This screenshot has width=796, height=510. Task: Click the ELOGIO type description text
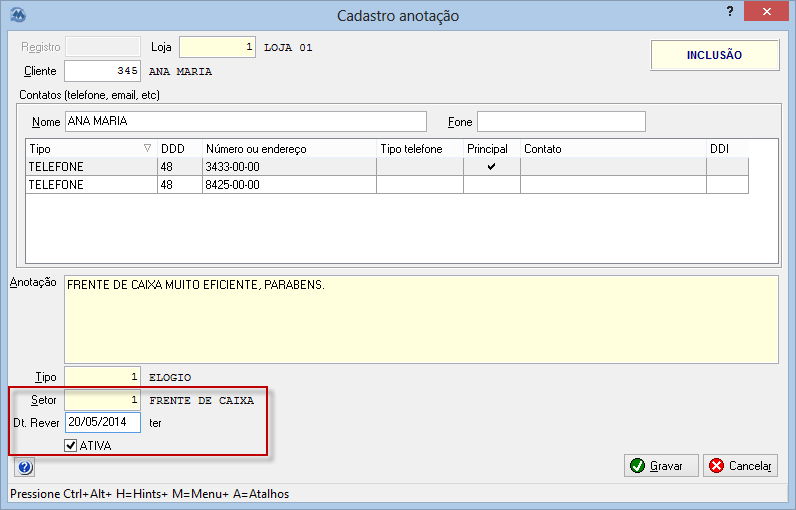(170, 378)
